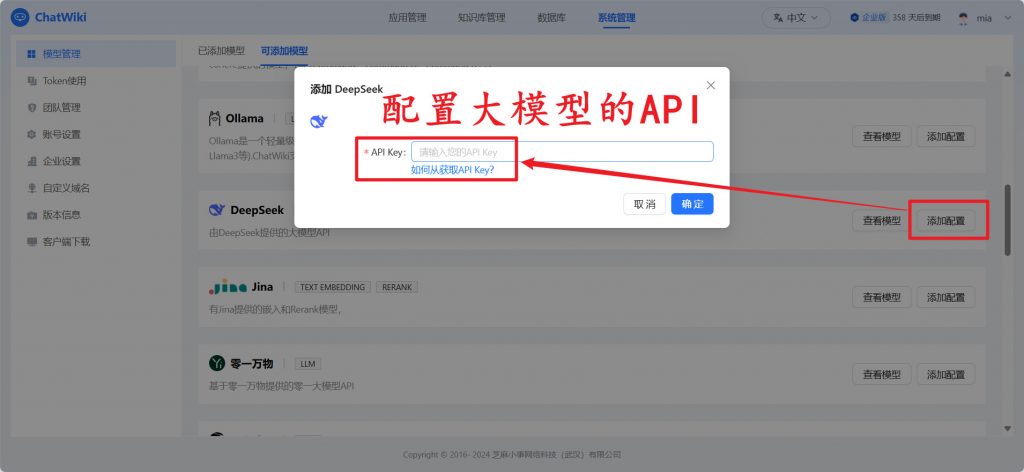Click 查看模型 for Jina
1024x472 pixels.
(x=882, y=297)
